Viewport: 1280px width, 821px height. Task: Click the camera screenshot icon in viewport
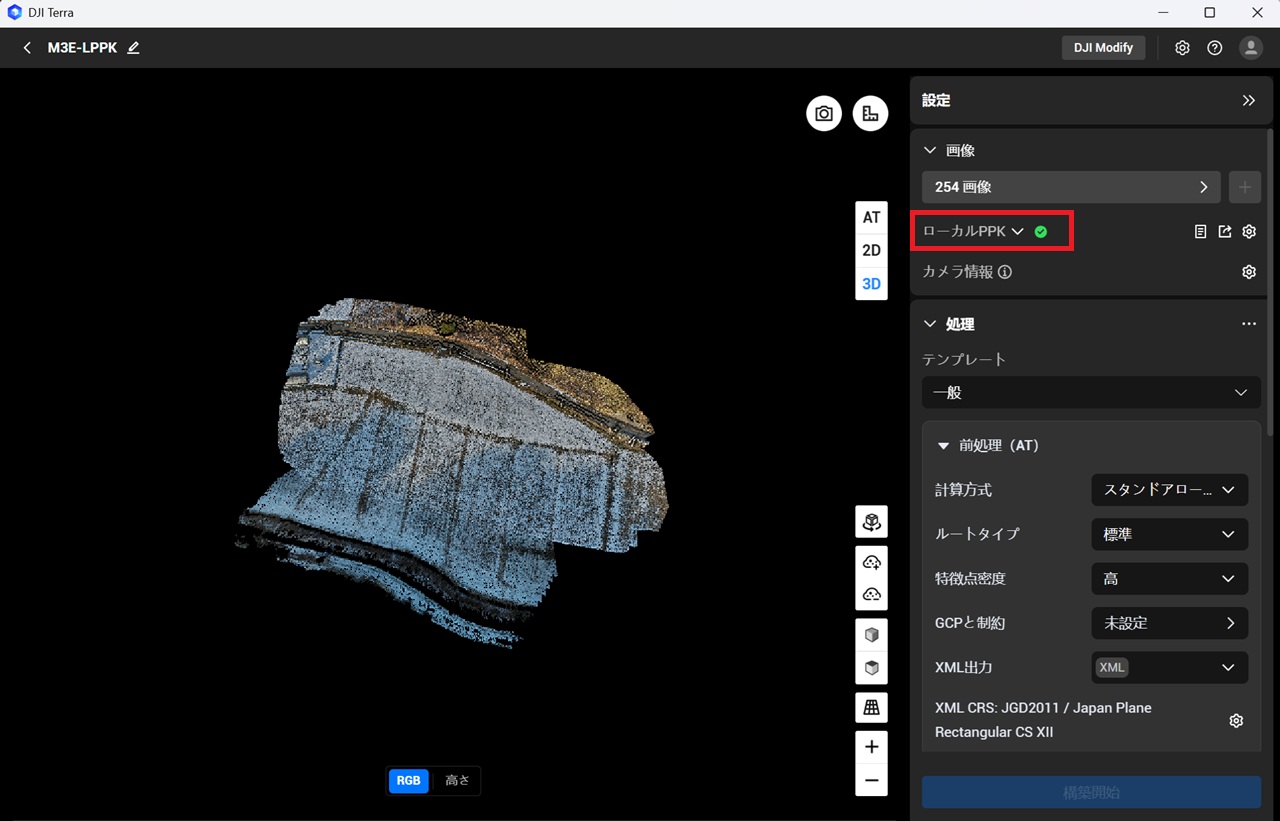click(824, 114)
